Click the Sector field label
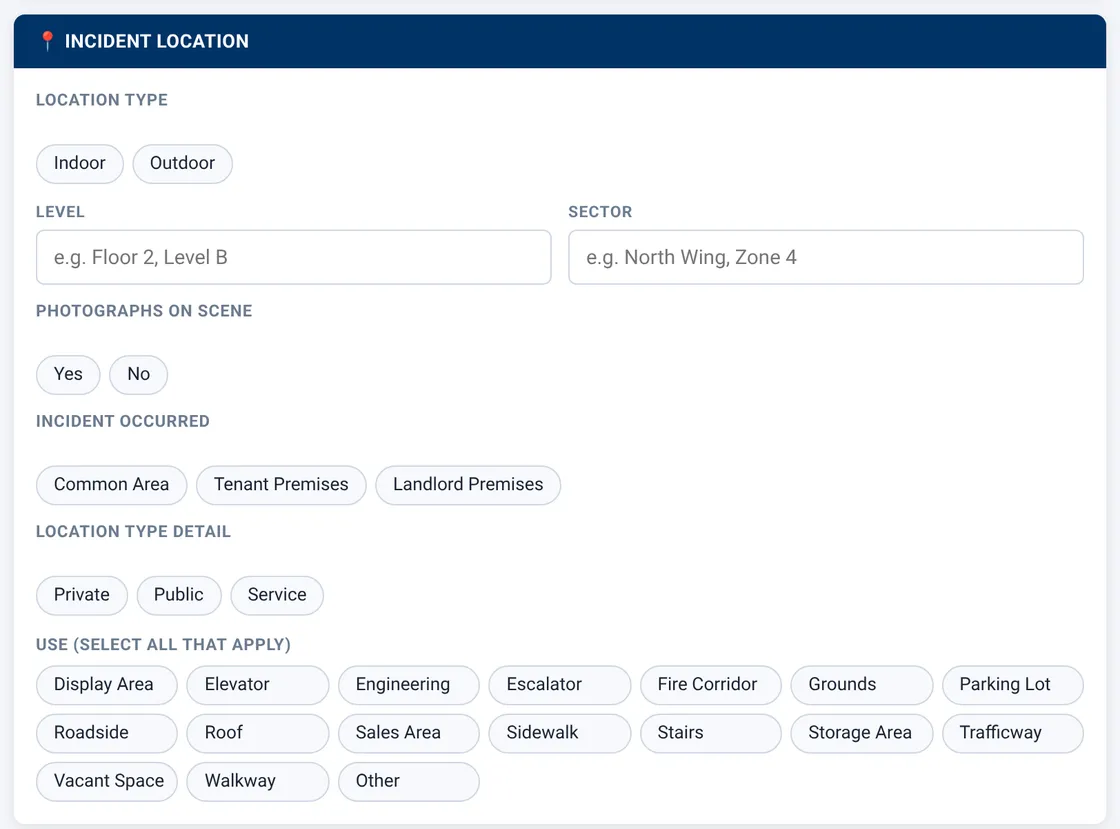 pos(601,212)
